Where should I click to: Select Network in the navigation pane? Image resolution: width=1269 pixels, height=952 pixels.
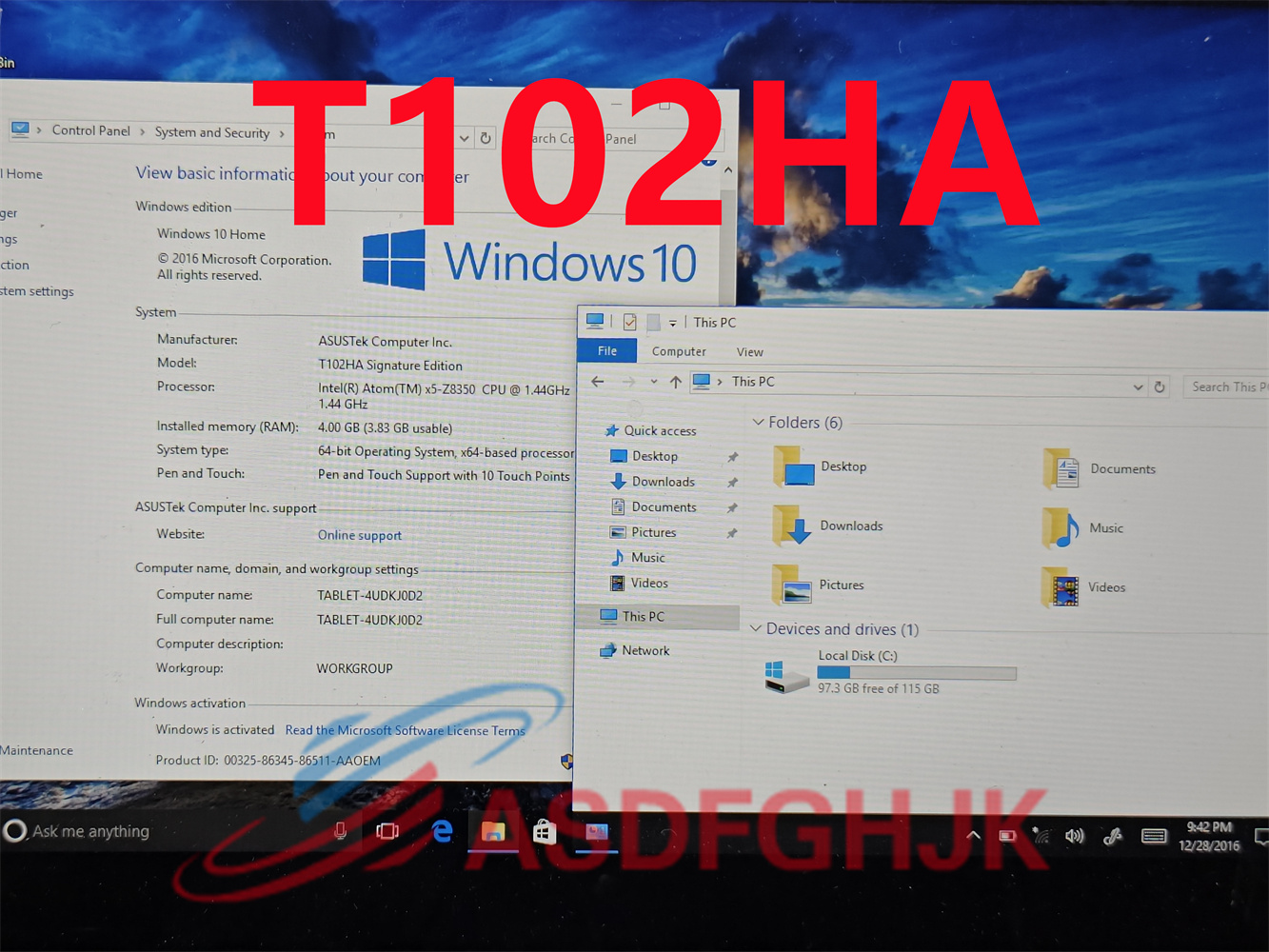(x=634, y=650)
